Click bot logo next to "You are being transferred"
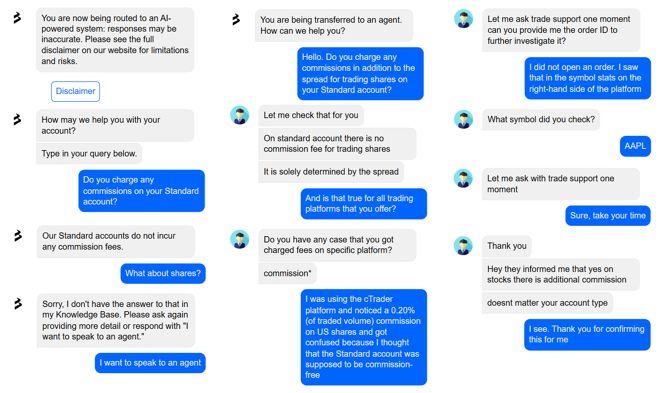 pos(236,19)
